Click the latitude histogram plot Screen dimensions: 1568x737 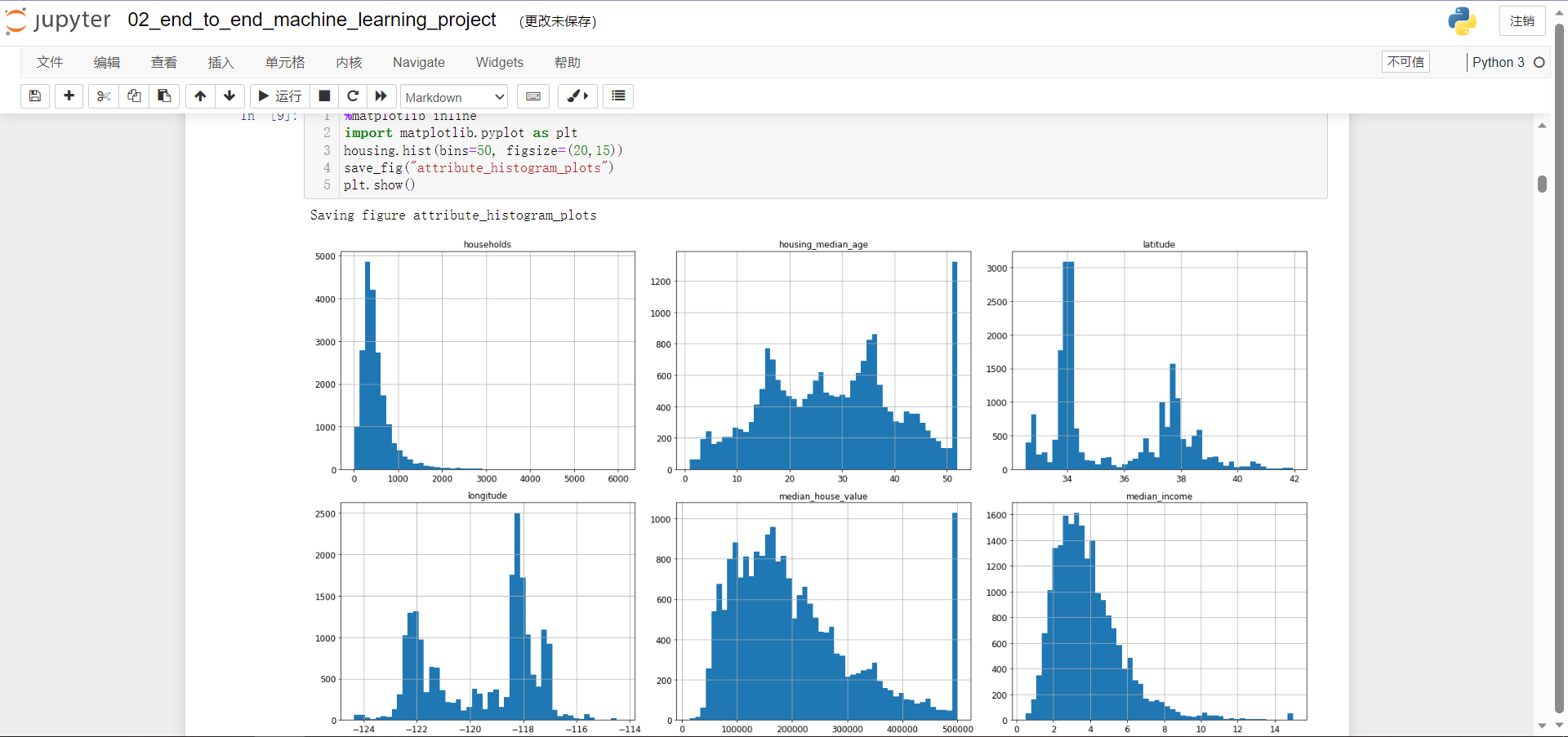[x=1159, y=361]
